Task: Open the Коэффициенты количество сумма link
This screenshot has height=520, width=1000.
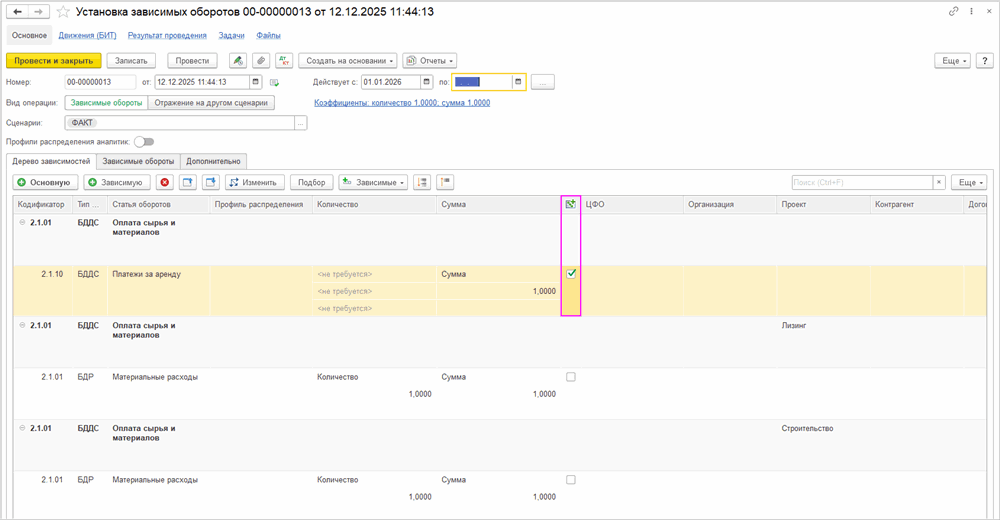Action: click(401, 102)
